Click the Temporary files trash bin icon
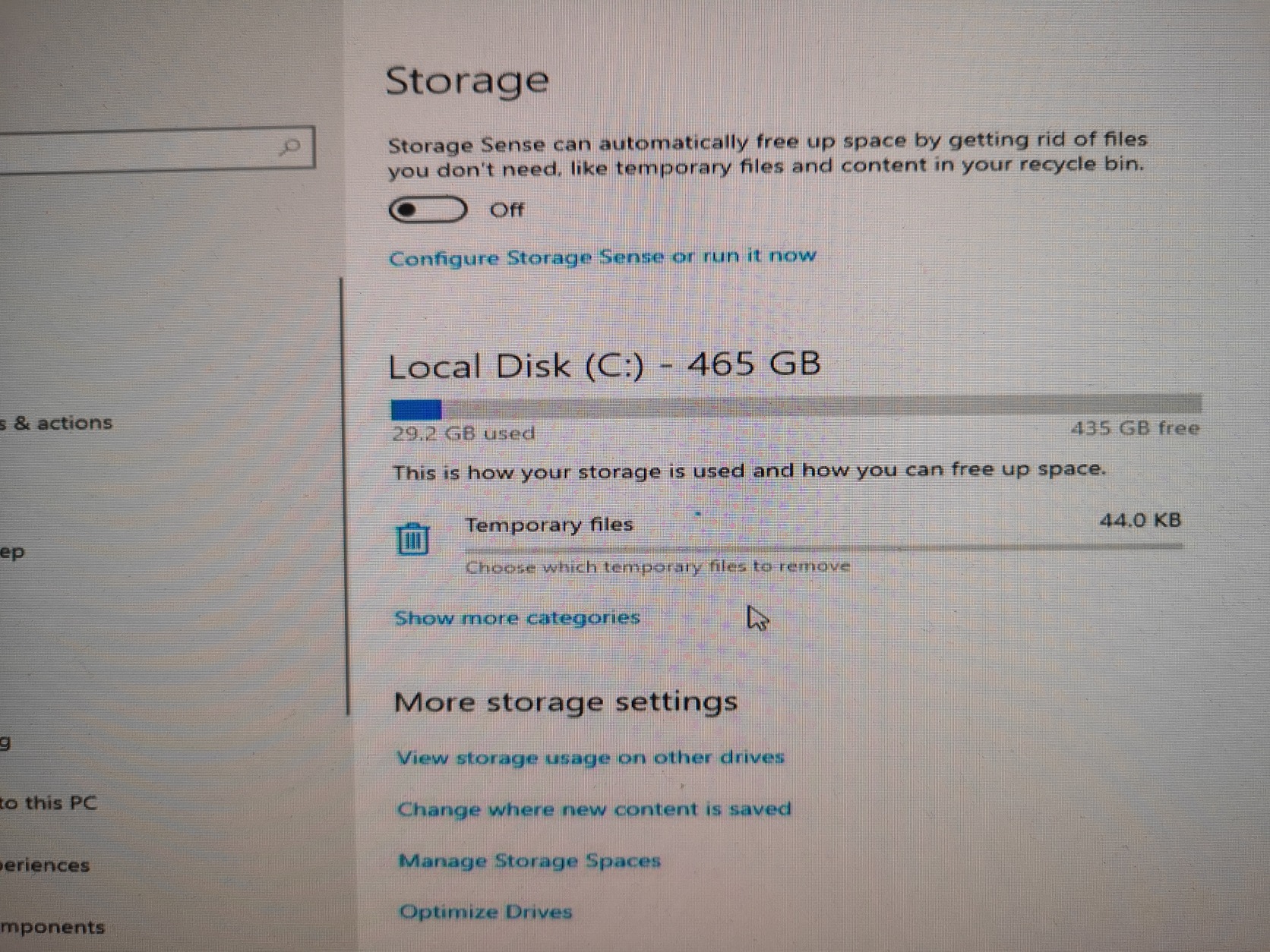The width and height of the screenshot is (1270, 952). point(412,538)
